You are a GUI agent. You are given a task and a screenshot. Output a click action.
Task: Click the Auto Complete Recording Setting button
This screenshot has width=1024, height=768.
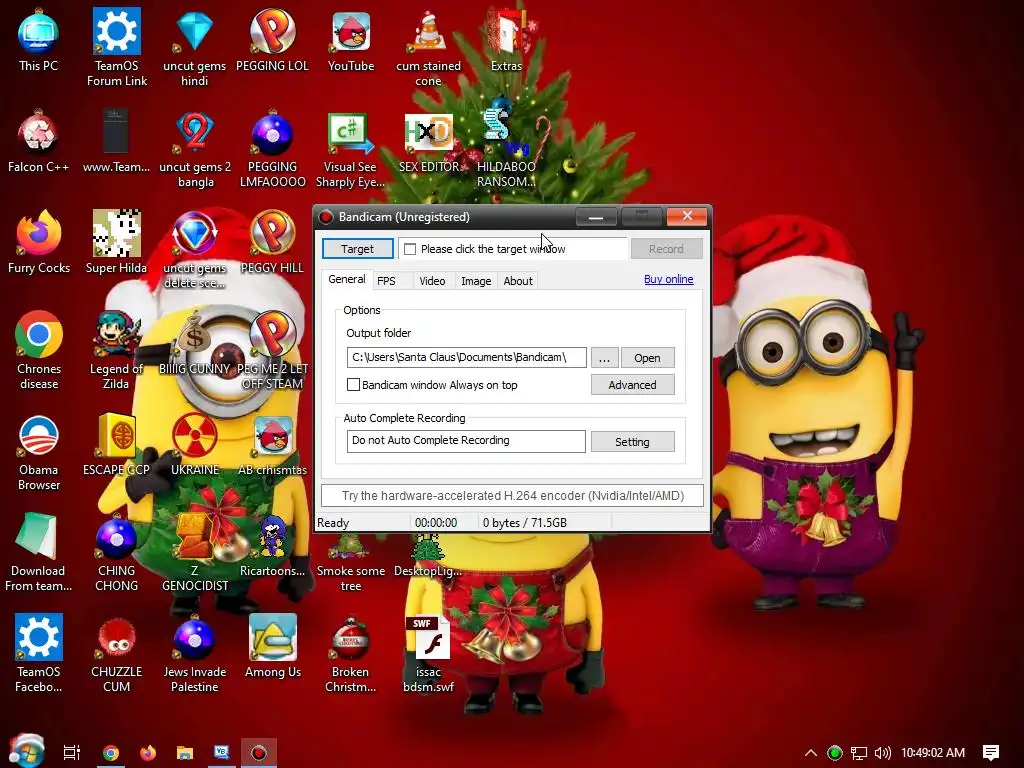click(x=632, y=441)
